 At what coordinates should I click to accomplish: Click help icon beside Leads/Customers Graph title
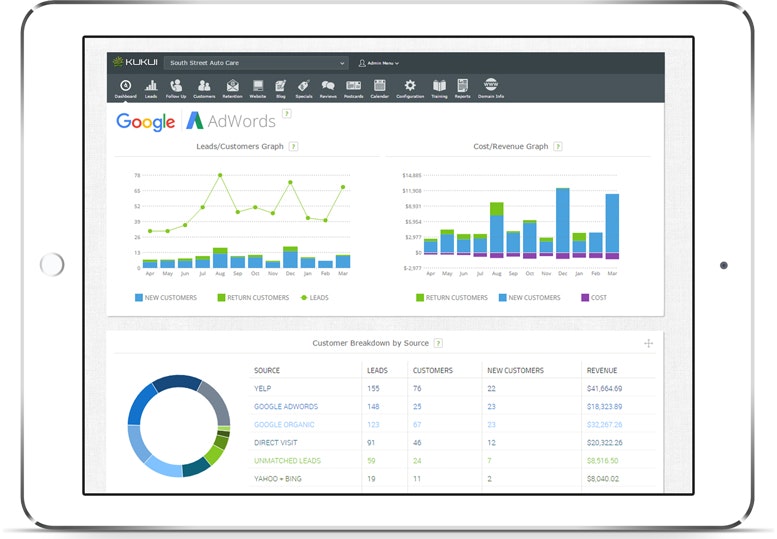[x=293, y=147]
